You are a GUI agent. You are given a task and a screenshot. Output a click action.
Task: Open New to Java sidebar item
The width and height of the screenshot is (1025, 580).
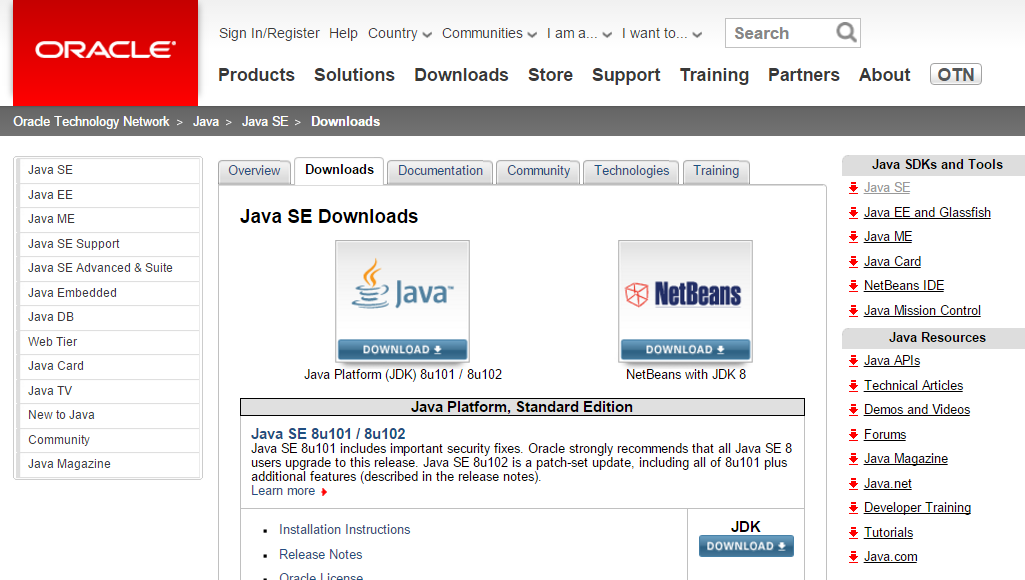click(x=109, y=415)
